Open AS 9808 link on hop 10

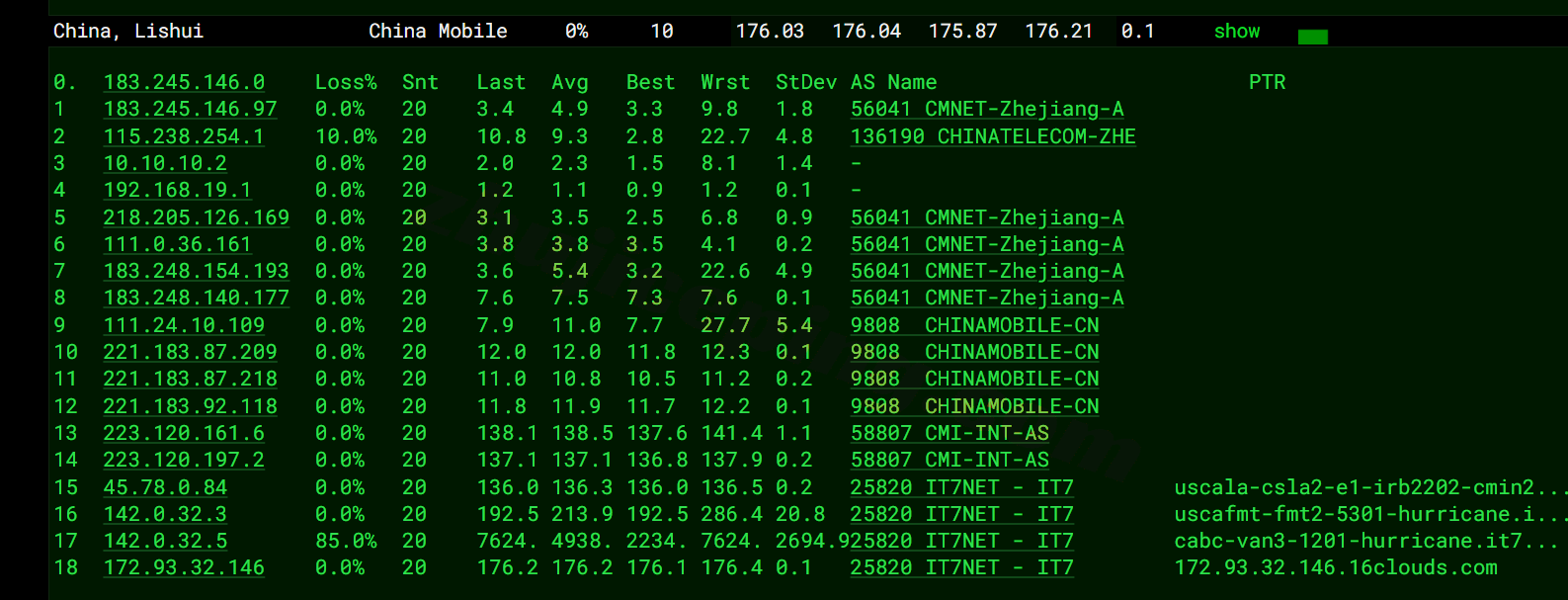(975, 353)
